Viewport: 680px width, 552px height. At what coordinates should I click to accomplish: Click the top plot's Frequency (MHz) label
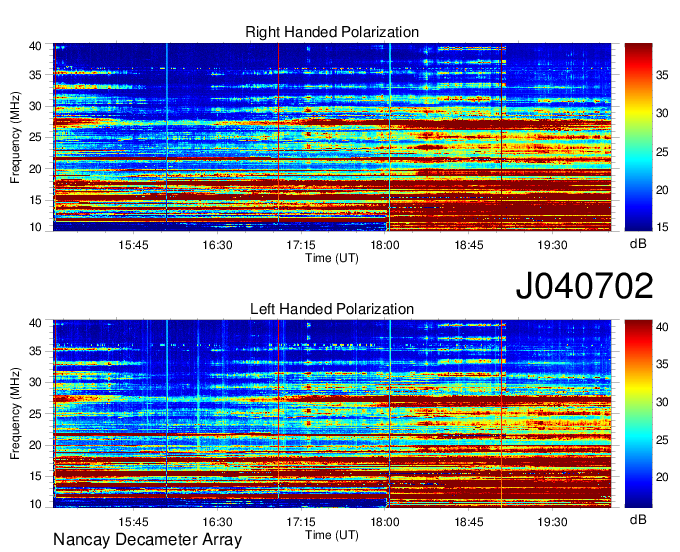tap(15, 137)
